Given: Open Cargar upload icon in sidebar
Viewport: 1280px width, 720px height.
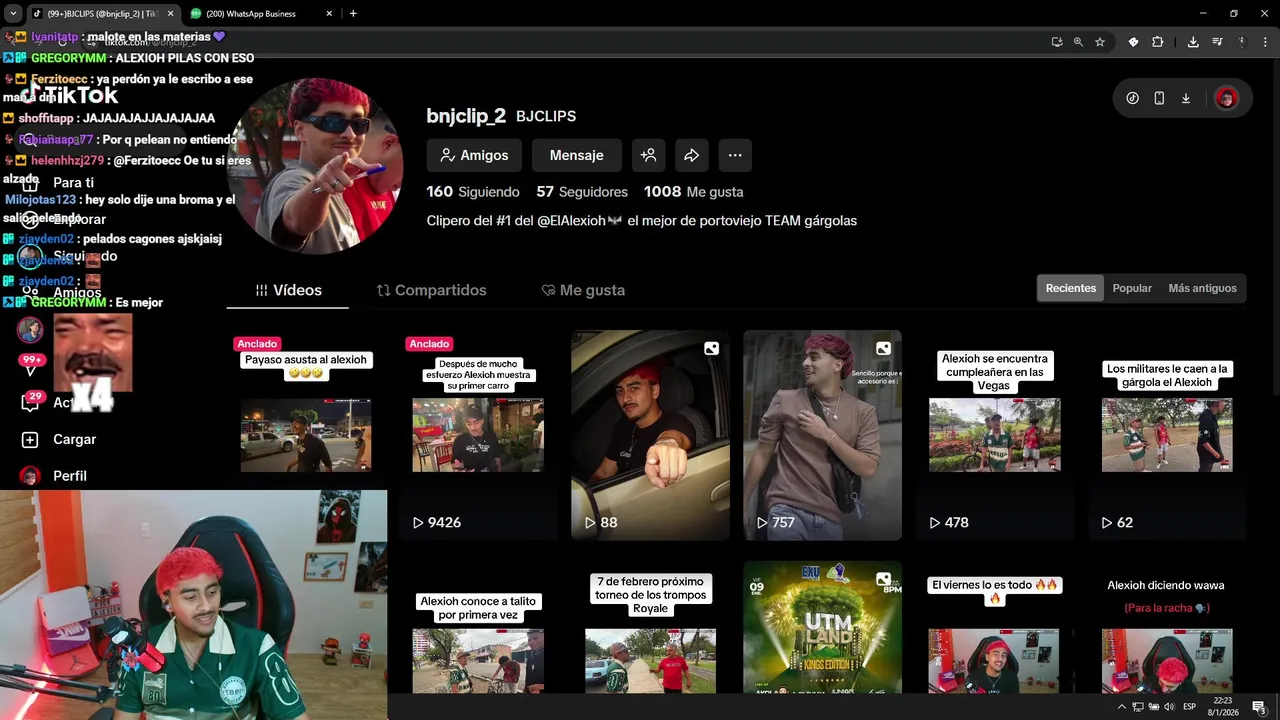Looking at the screenshot, I should click(x=30, y=439).
